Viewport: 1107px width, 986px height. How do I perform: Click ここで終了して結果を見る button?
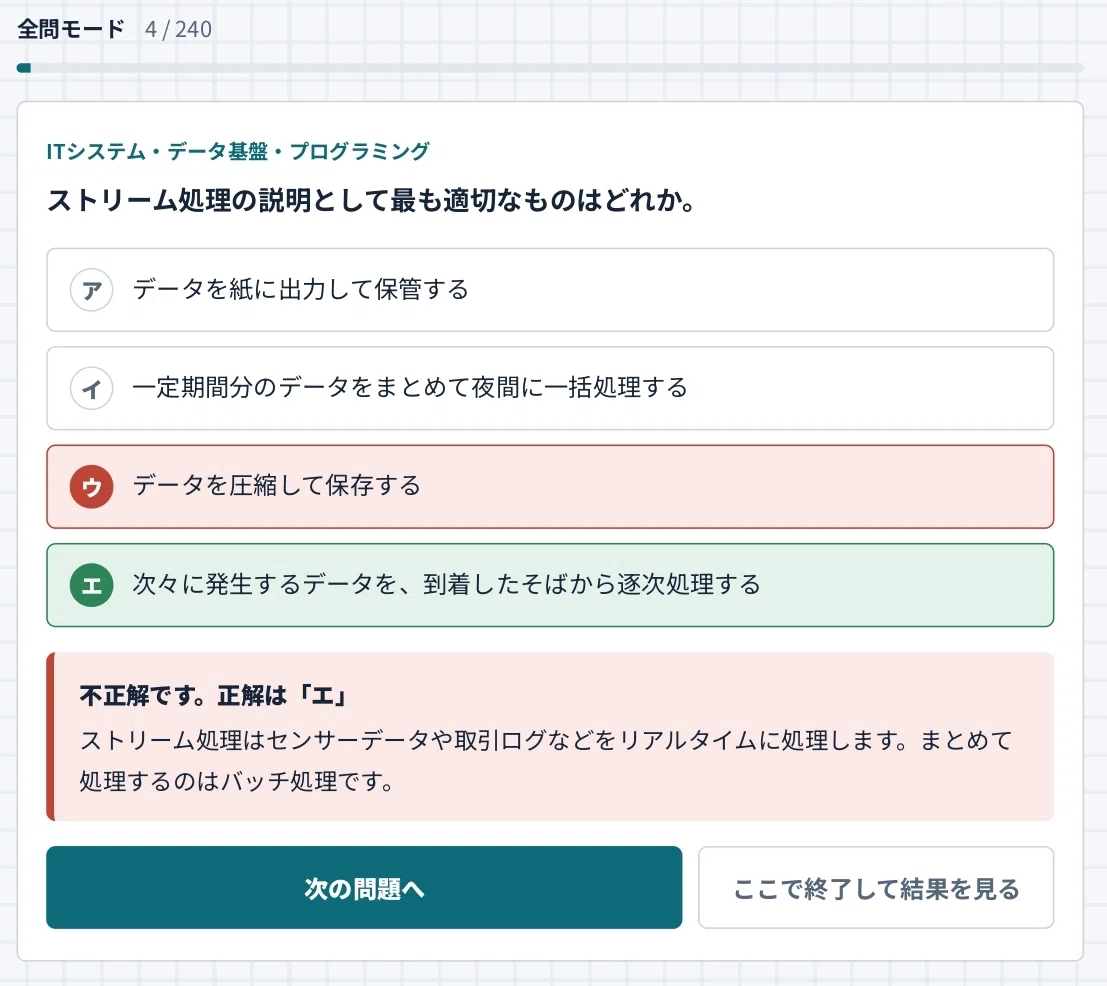pos(876,887)
